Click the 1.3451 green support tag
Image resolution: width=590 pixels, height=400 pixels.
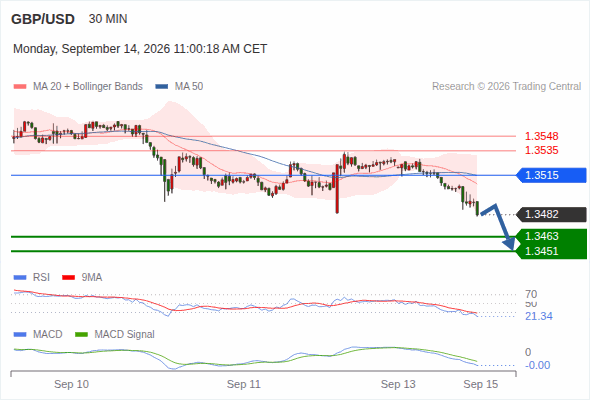551,251
